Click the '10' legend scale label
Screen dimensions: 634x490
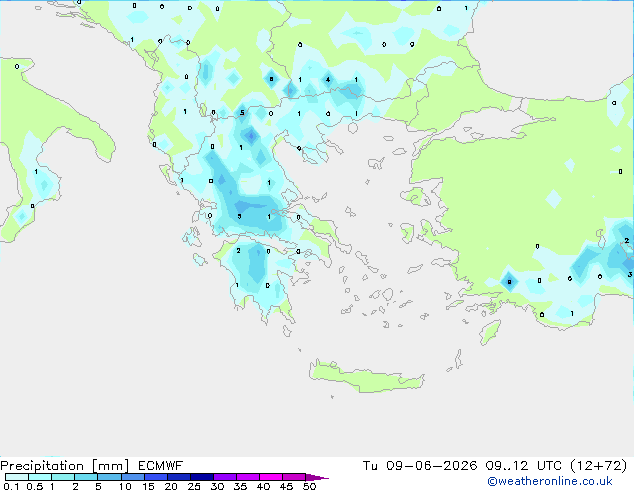125,486
